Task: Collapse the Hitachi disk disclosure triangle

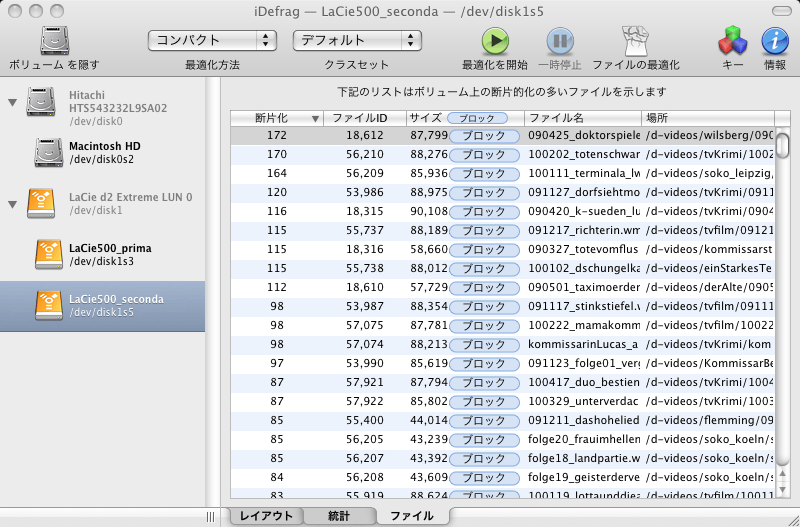Action: 13,103
